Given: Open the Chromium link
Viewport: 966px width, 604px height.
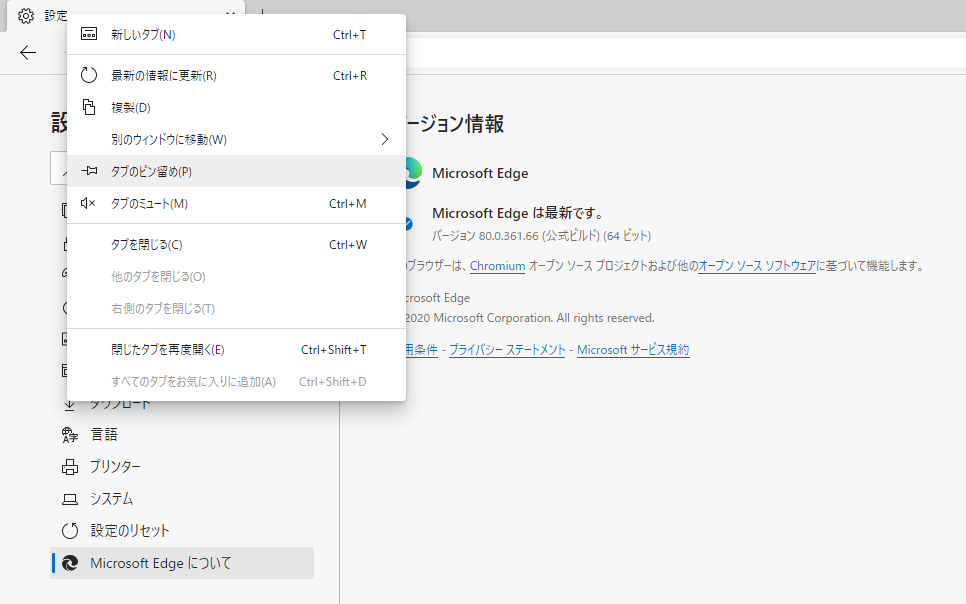Looking at the screenshot, I should point(497,266).
